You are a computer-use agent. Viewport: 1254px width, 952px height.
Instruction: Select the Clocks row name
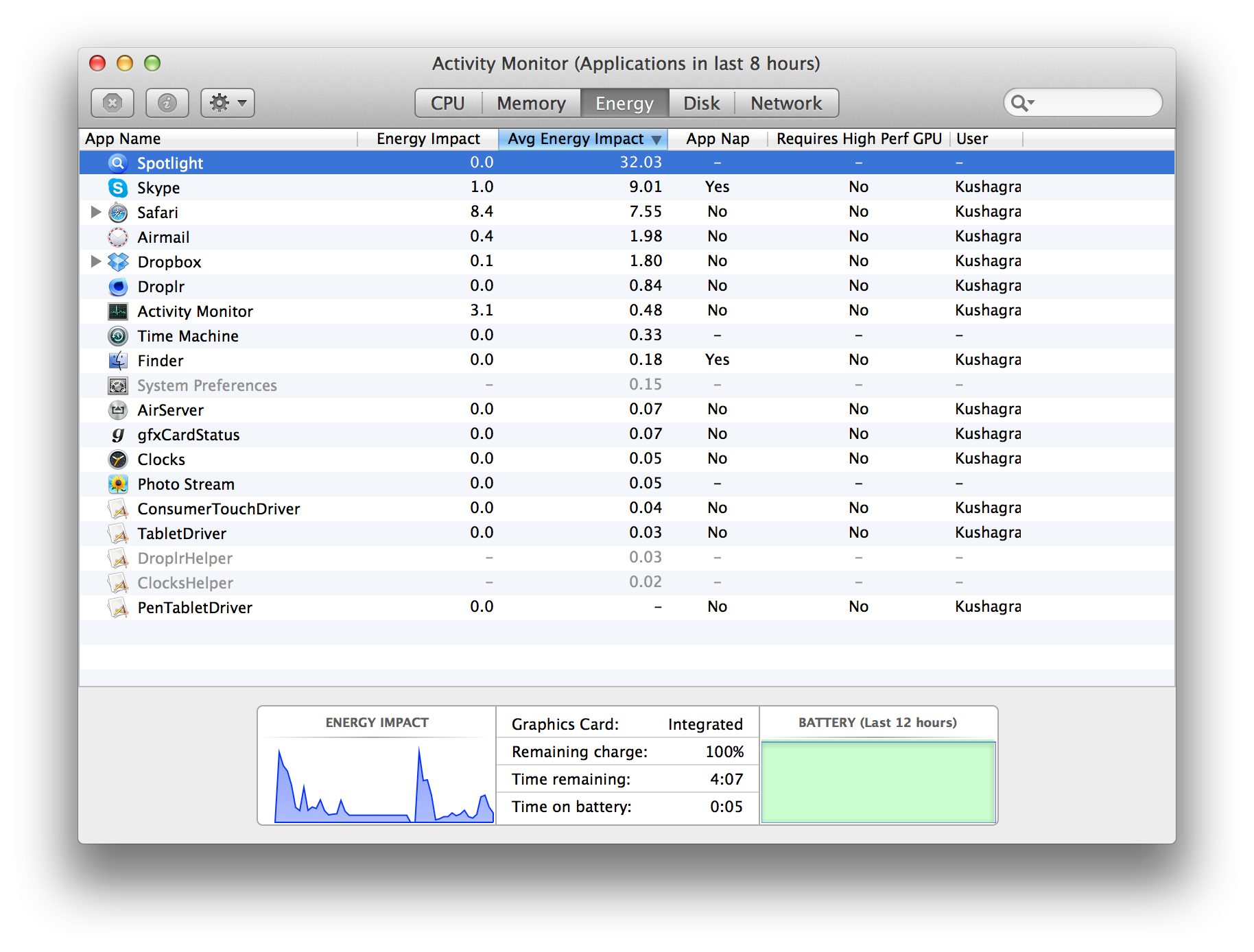(161, 460)
